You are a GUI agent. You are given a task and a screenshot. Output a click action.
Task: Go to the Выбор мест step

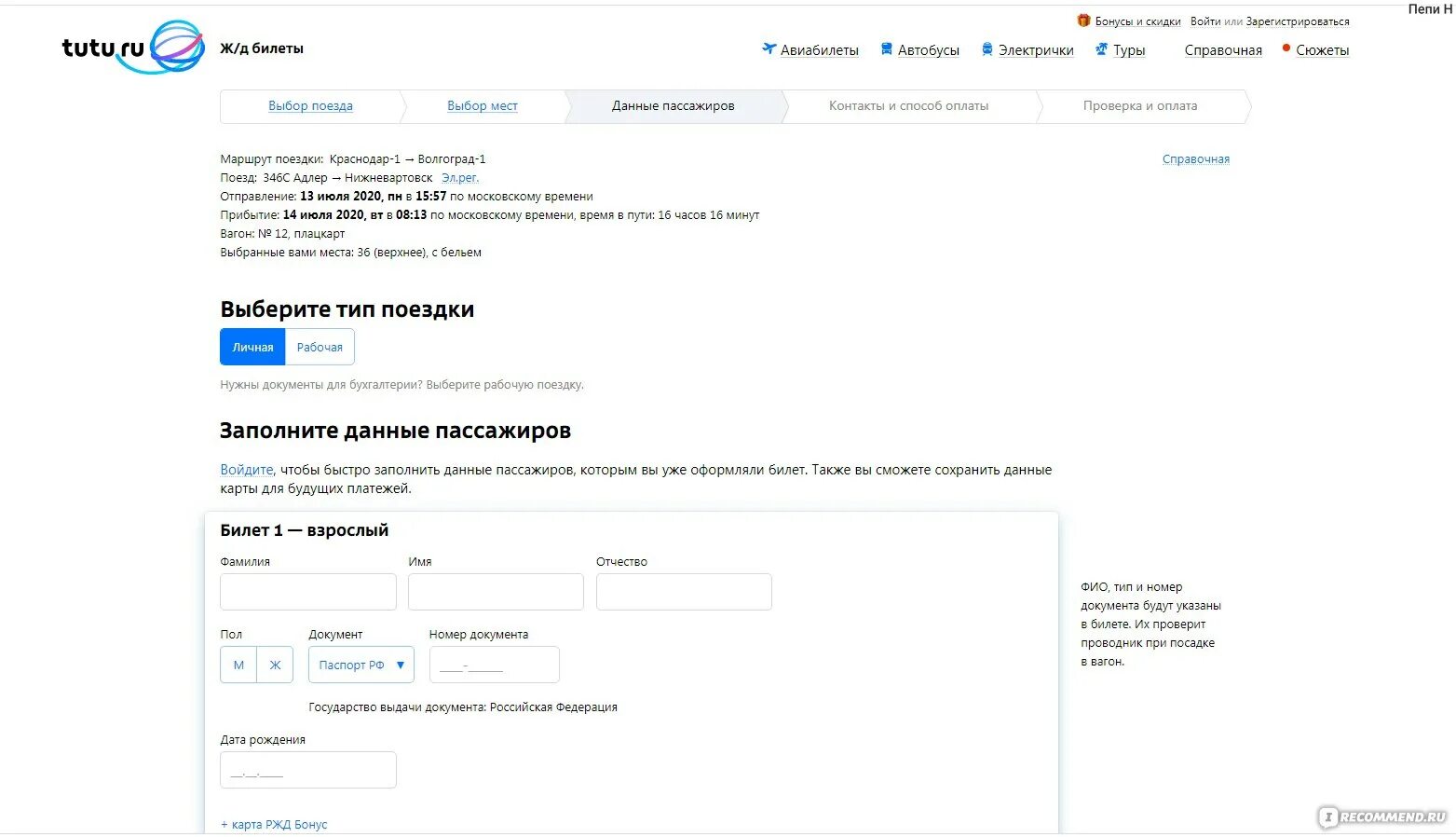[482, 106]
